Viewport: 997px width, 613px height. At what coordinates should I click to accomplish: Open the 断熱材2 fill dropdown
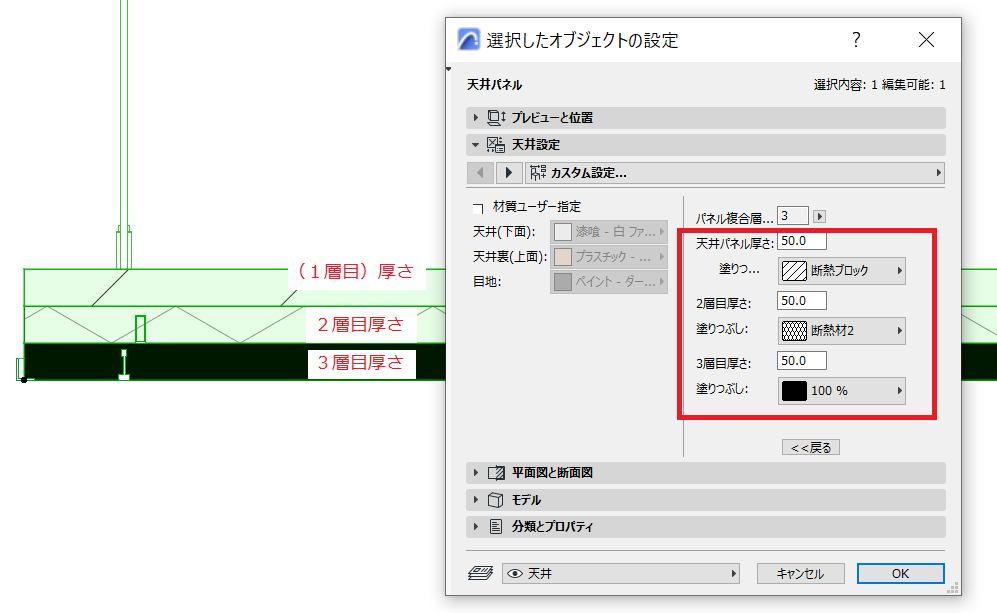click(x=842, y=331)
